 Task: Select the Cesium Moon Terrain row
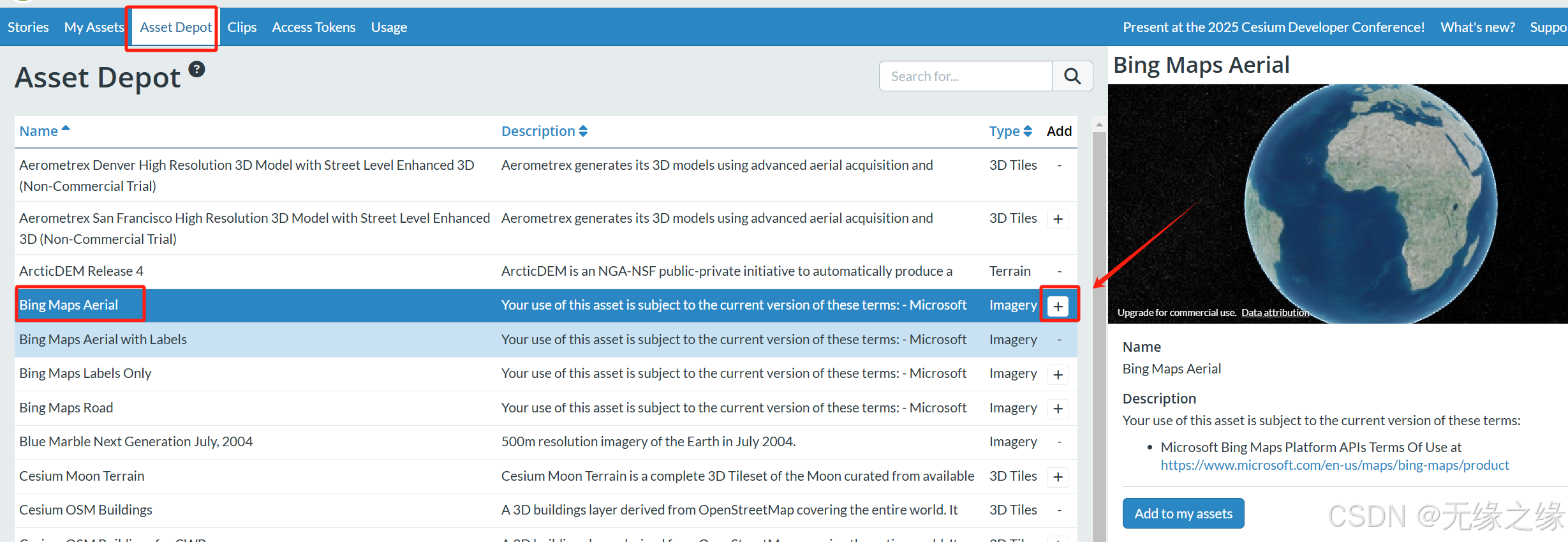pos(546,476)
